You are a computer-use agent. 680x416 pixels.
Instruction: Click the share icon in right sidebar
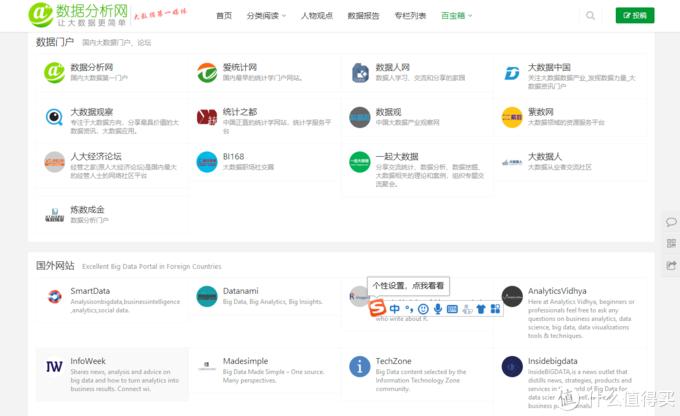pos(671,265)
